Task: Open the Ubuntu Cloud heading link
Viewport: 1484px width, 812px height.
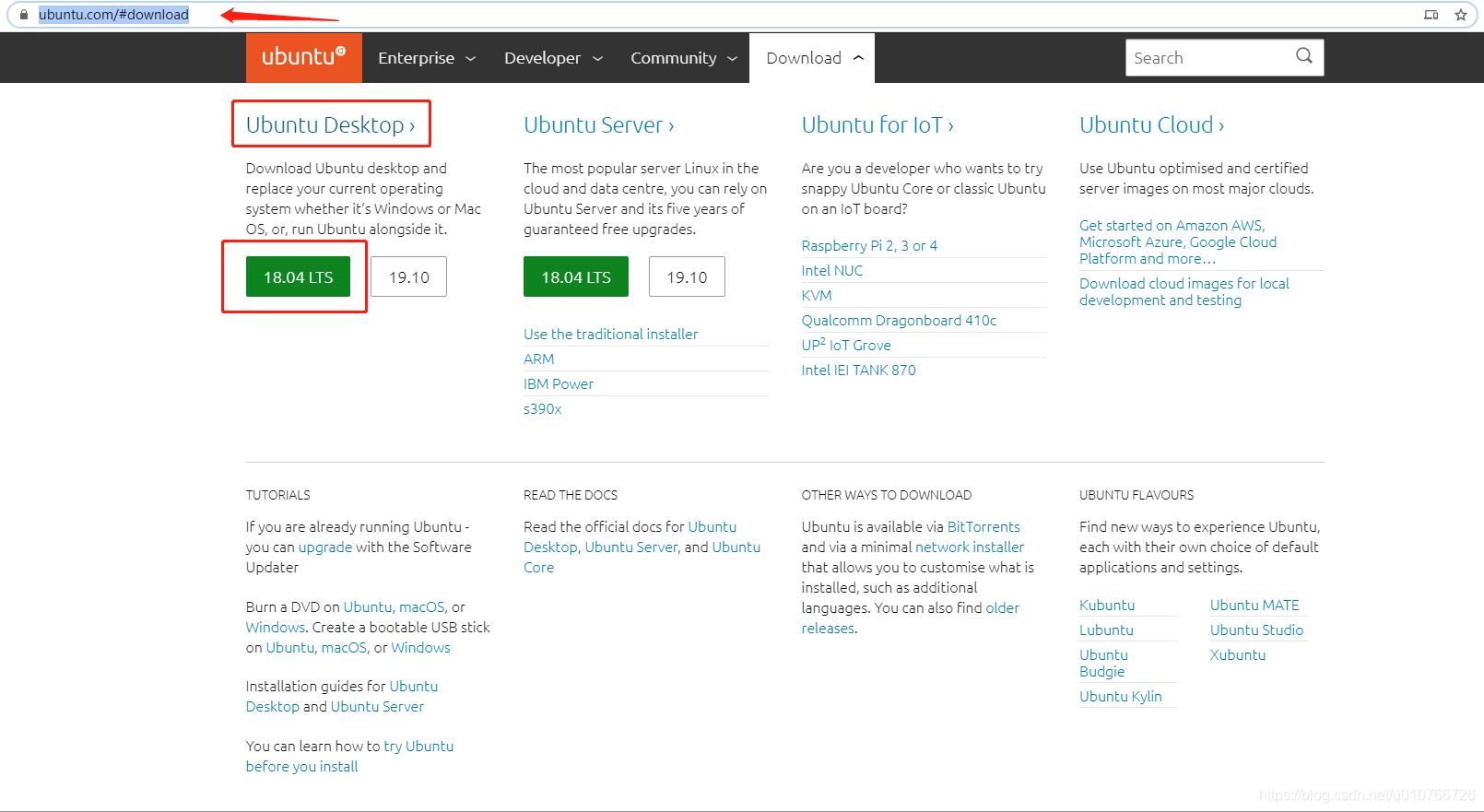Action: 1152,124
